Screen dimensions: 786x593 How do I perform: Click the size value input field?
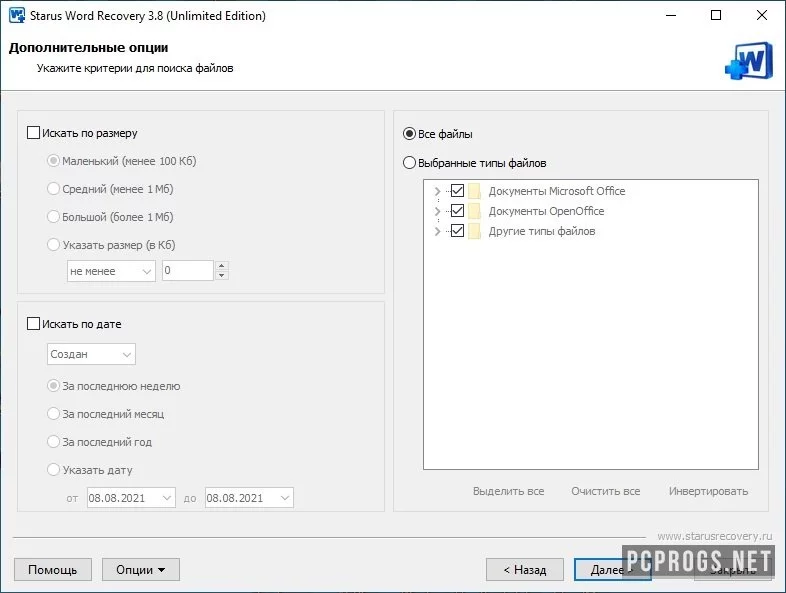click(188, 271)
